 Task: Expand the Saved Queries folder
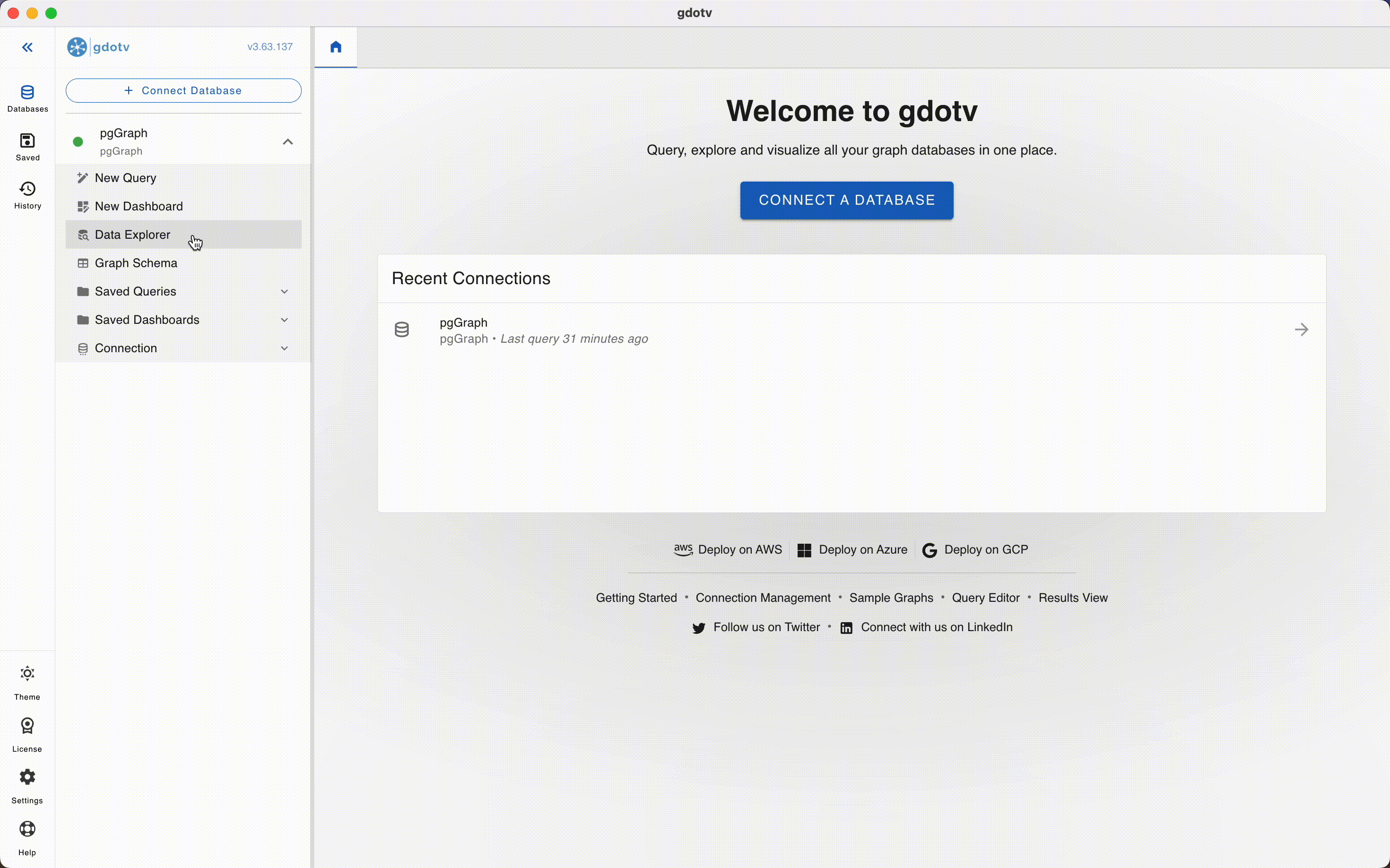point(184,292)
